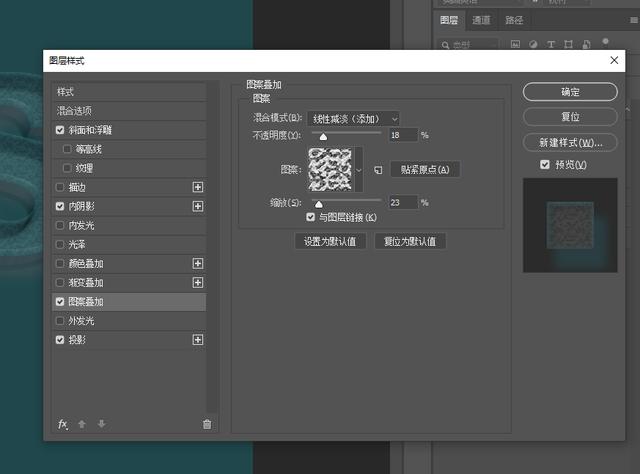Click the new pattern preset icon

click(378, 170)
